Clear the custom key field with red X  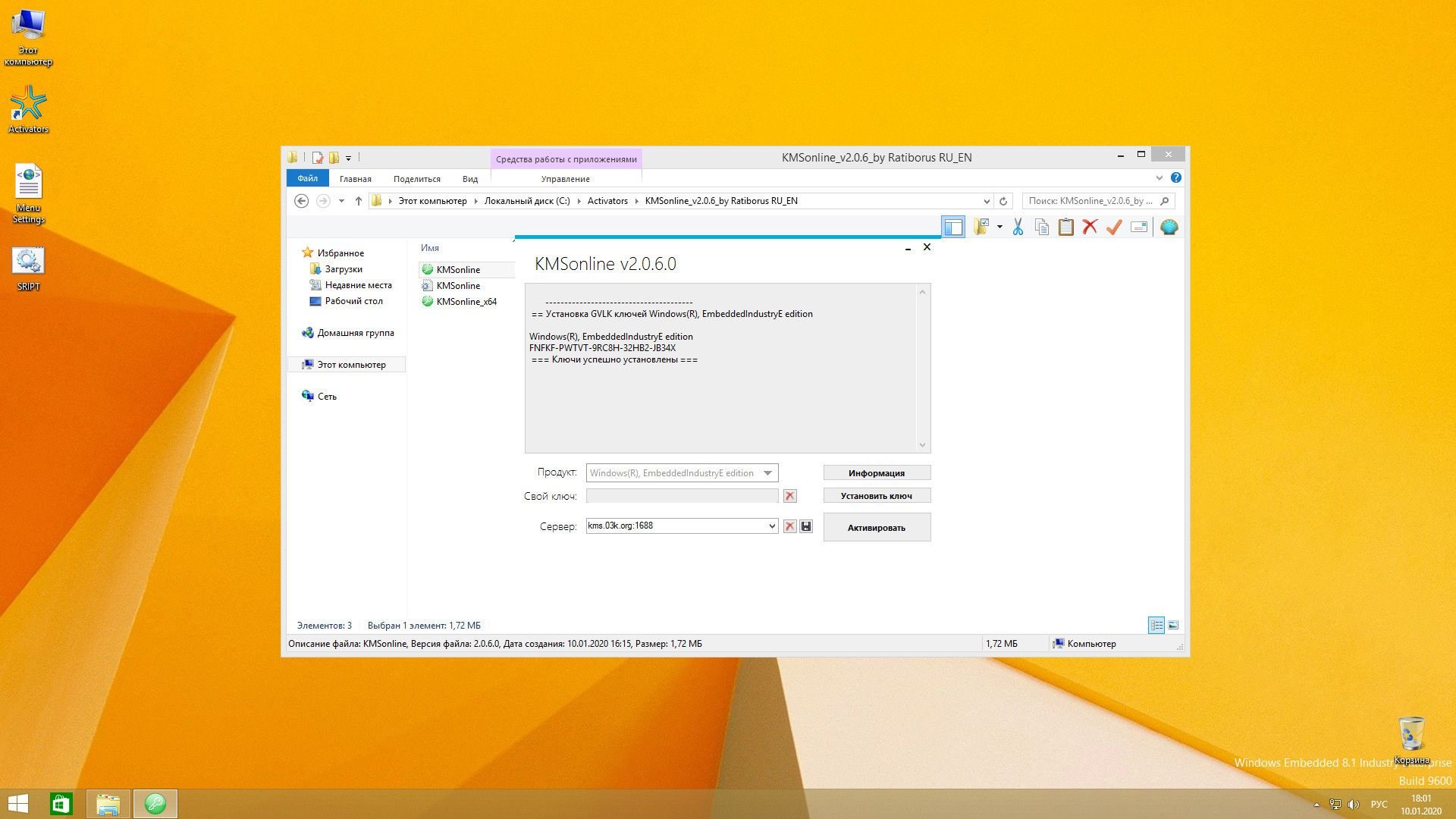point(789,496)
